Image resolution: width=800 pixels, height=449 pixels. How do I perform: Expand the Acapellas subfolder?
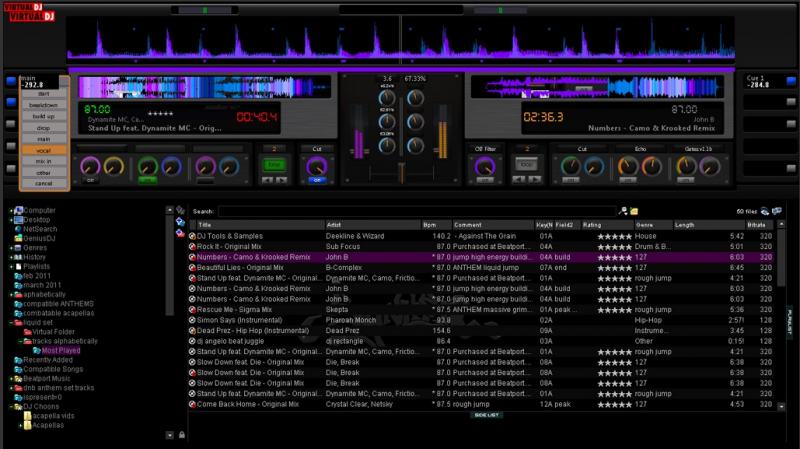tap(20, 425)
